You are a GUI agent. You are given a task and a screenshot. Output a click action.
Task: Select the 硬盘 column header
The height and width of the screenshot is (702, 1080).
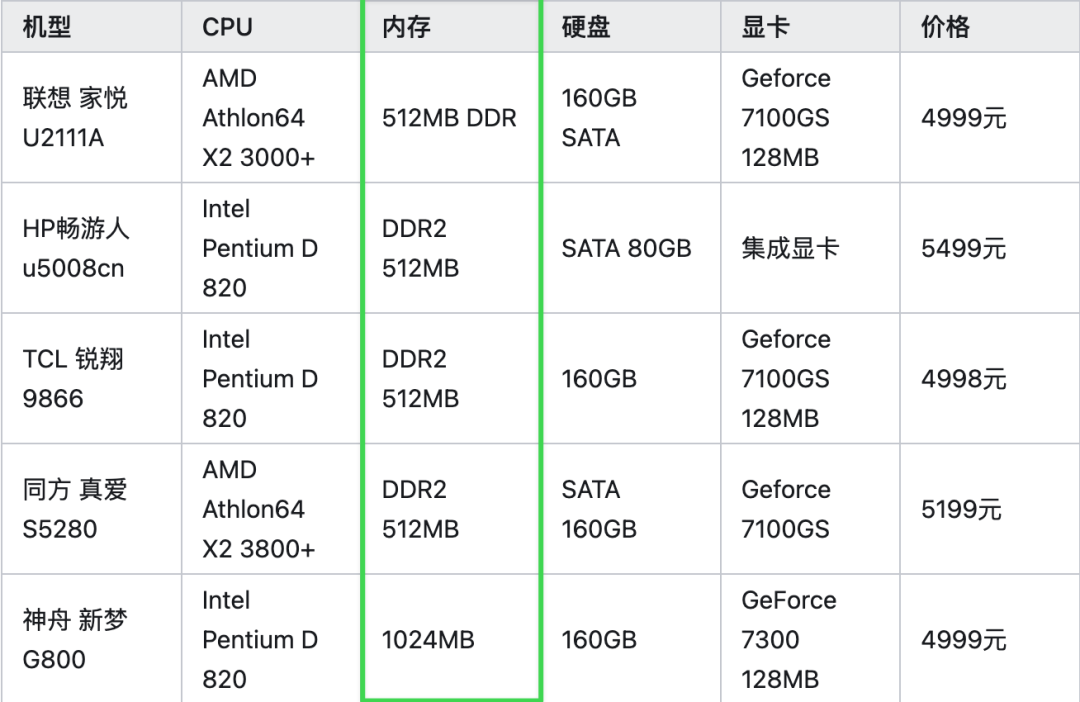tap(586, 27)
